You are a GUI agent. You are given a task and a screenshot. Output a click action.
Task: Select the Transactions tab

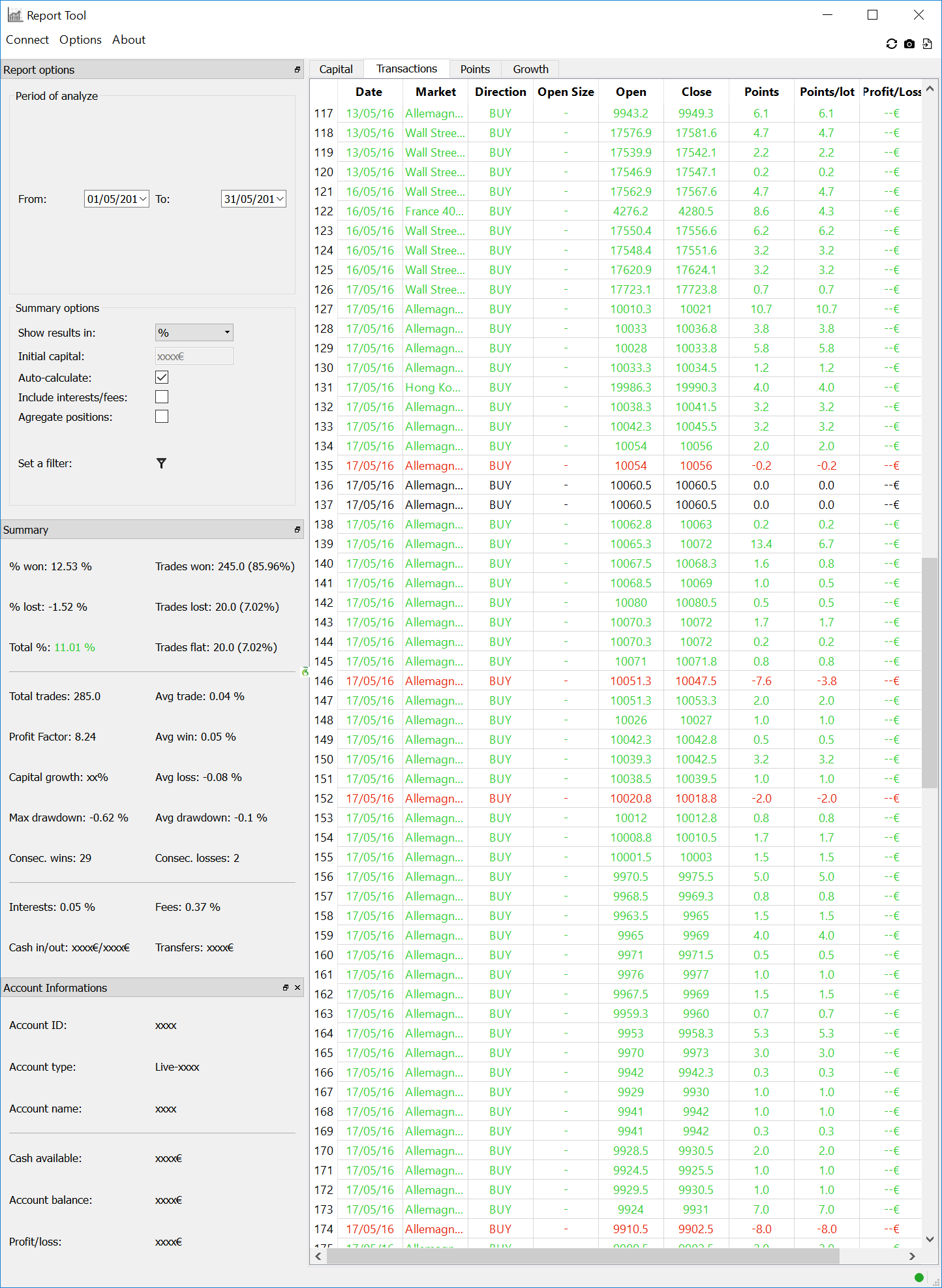click(406, 69)
